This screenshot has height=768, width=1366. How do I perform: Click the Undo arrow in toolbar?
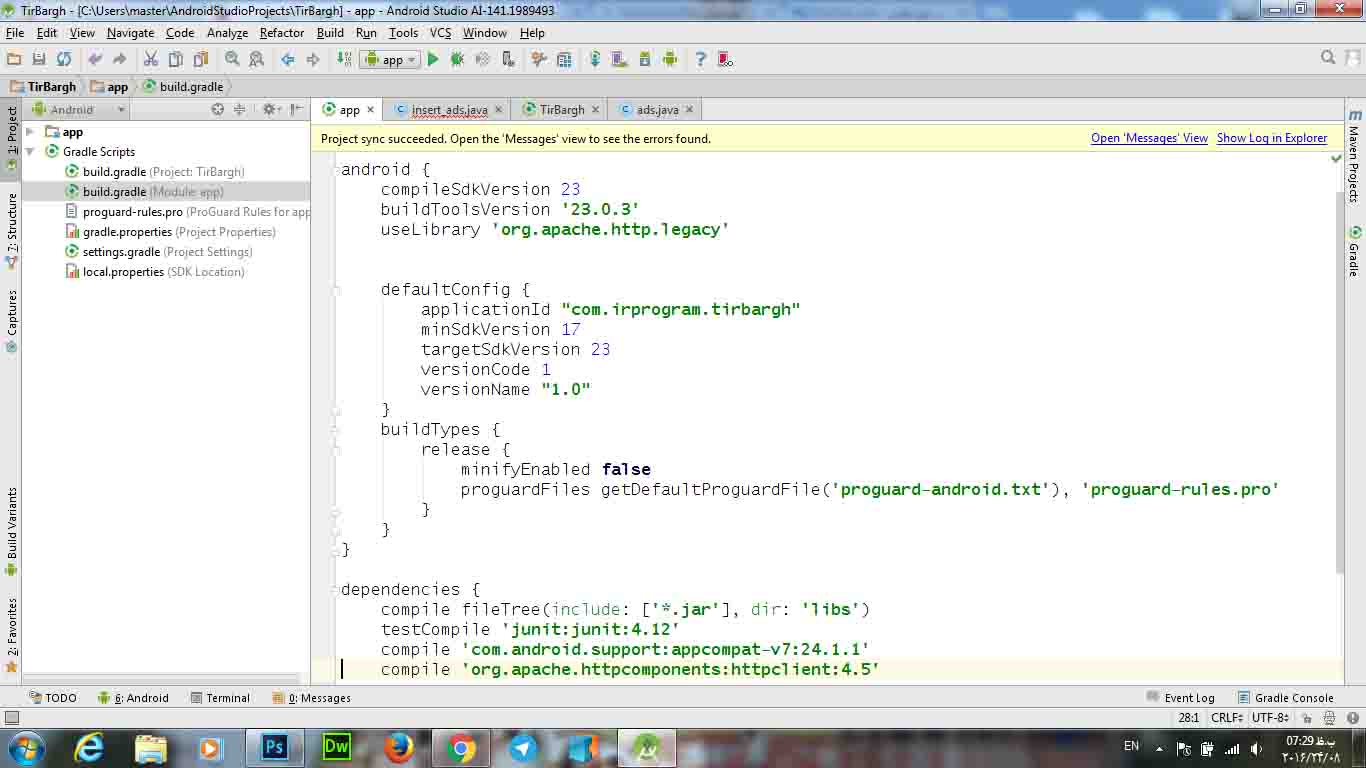95,59
